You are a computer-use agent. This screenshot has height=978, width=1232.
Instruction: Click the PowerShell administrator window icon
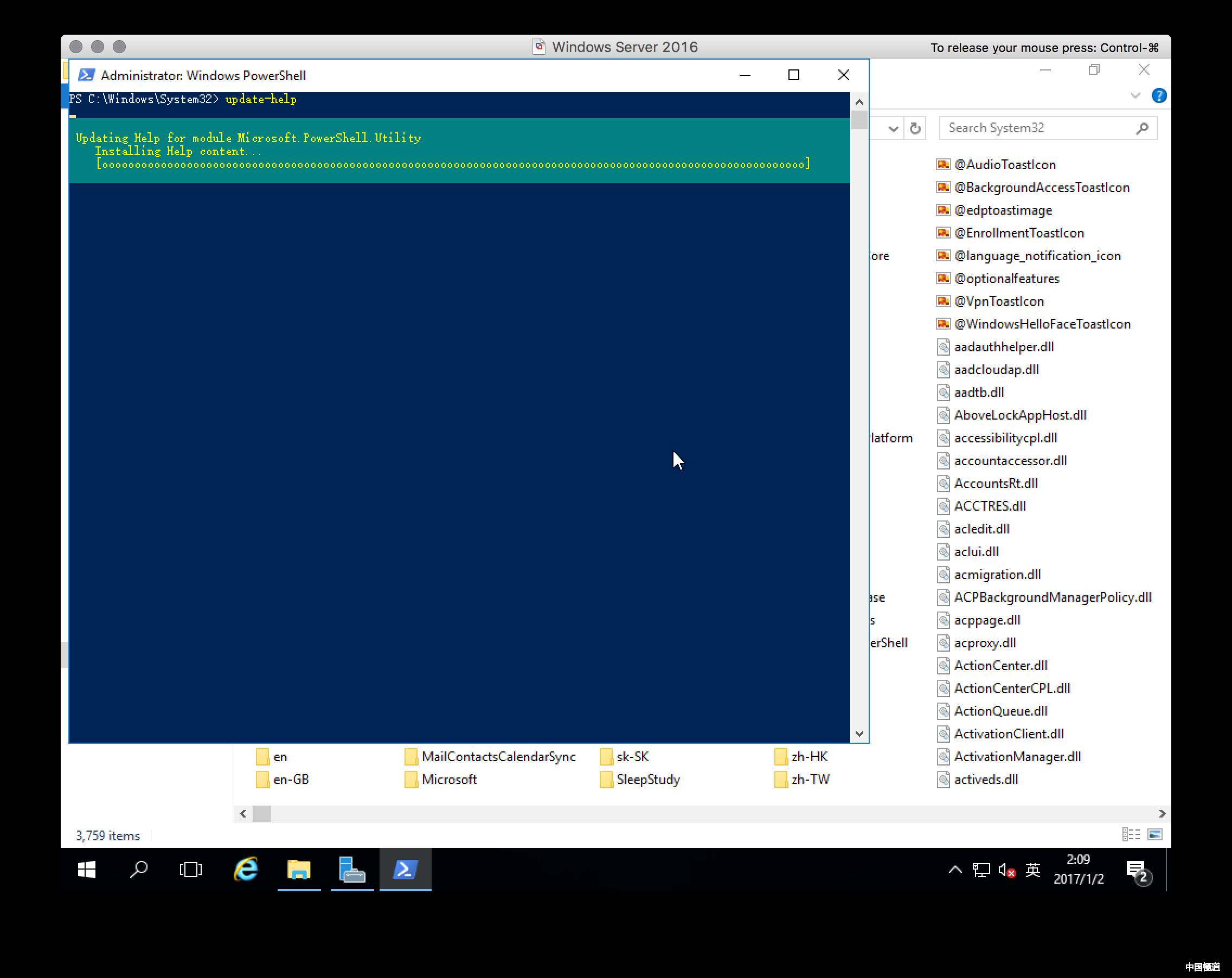pyautogui.click(x=87, y=74)
